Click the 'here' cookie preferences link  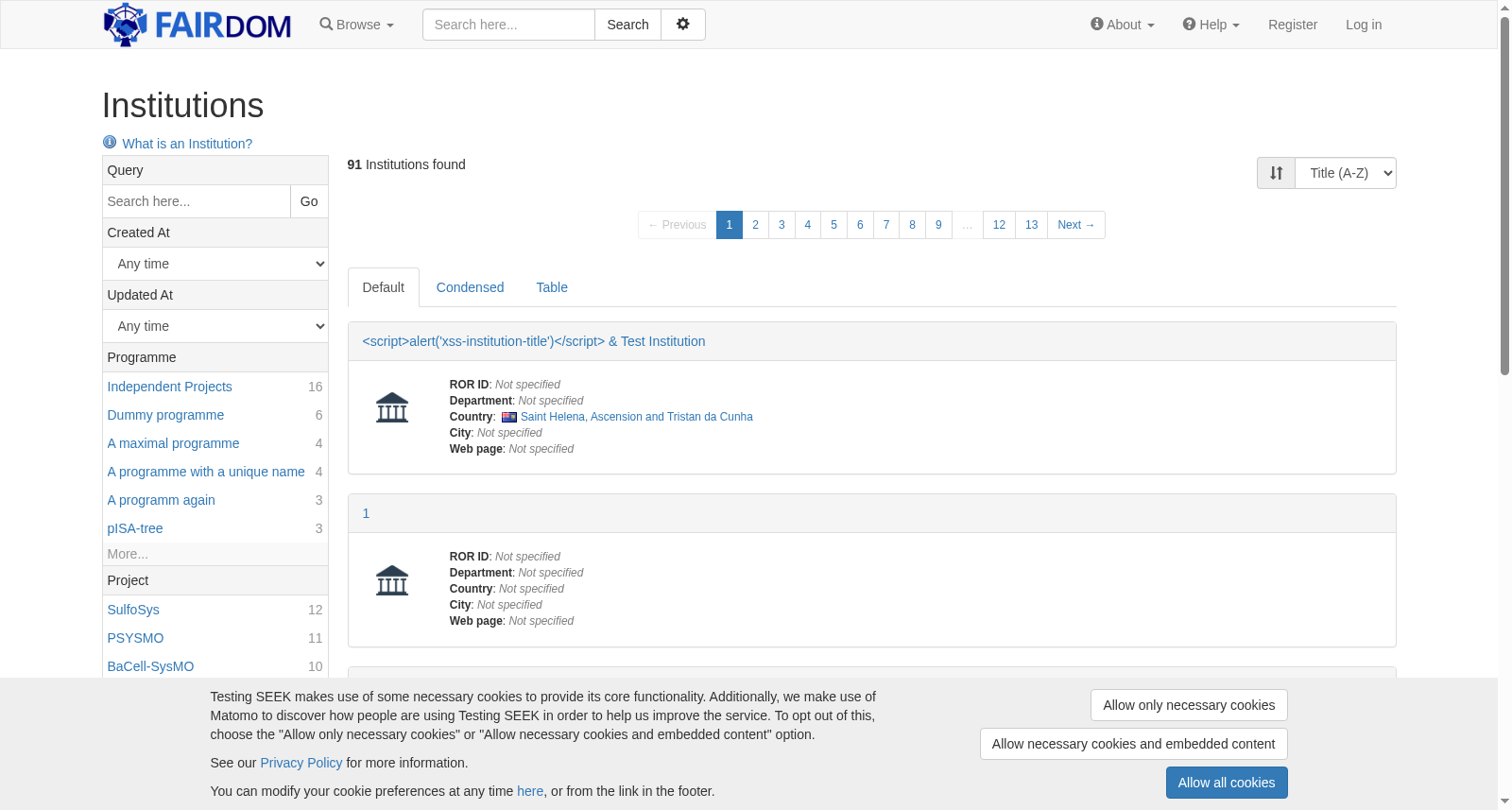coord(530,791)
